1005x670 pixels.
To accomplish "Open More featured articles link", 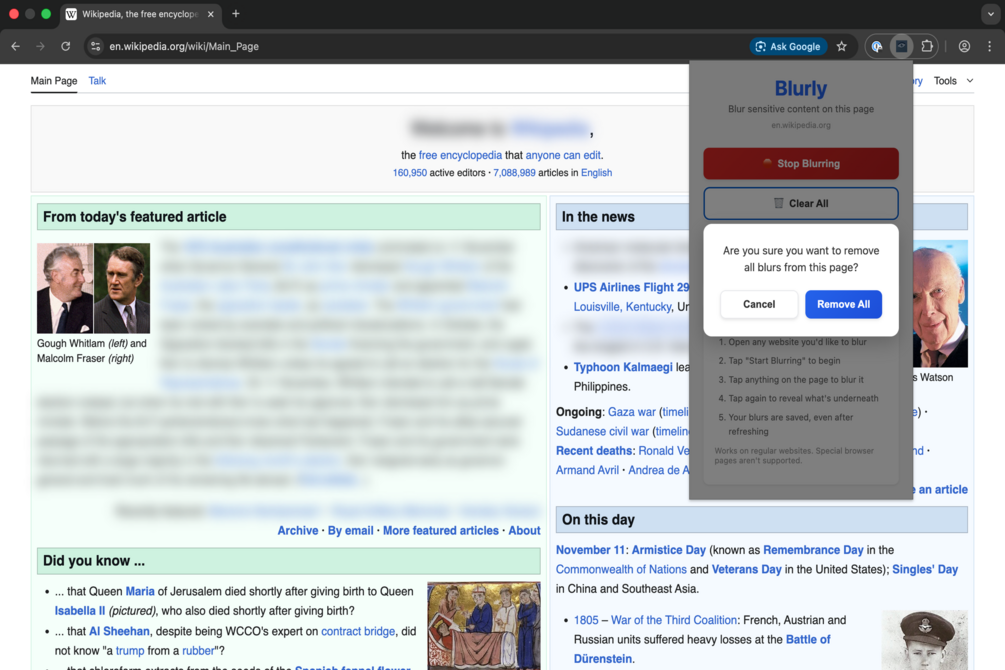I will (x=440, y=530).
